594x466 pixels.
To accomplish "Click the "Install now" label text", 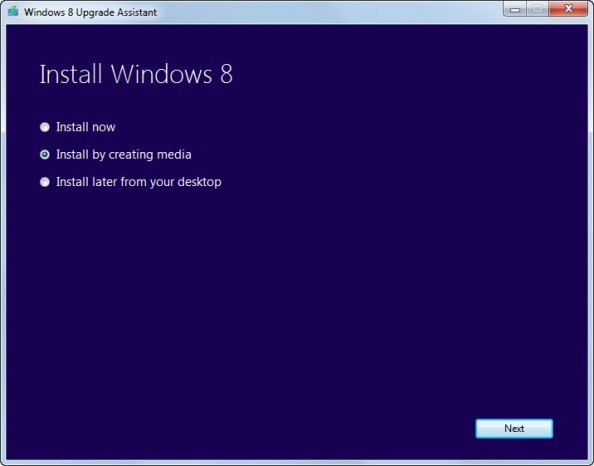I will click(86, 127).
